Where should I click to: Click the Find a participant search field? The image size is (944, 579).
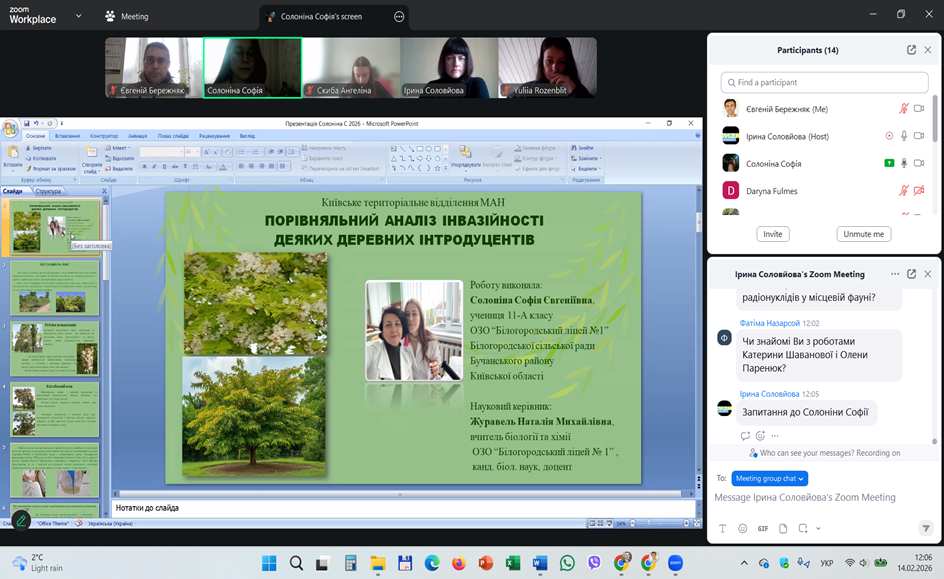point(824,82)
